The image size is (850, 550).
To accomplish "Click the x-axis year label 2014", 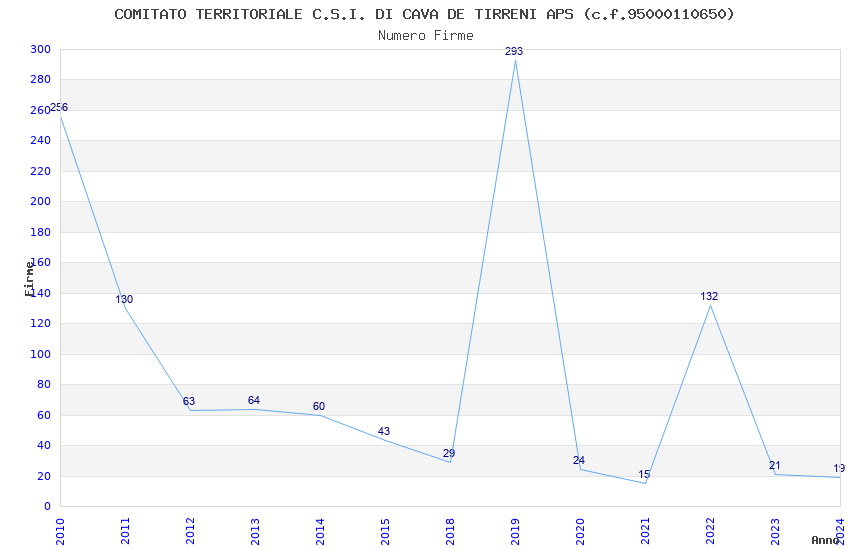I will click(320, 531).
